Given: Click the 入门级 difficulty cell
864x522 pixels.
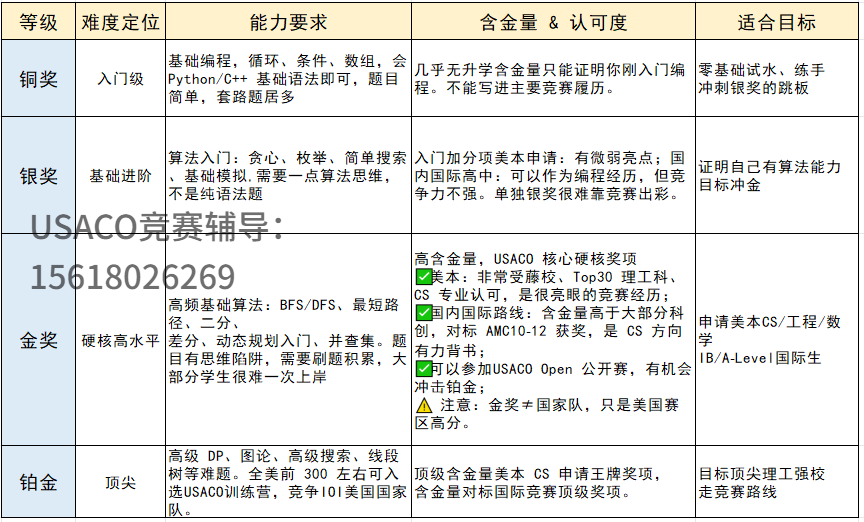Looking at the screenshot, I should [120, 78].
